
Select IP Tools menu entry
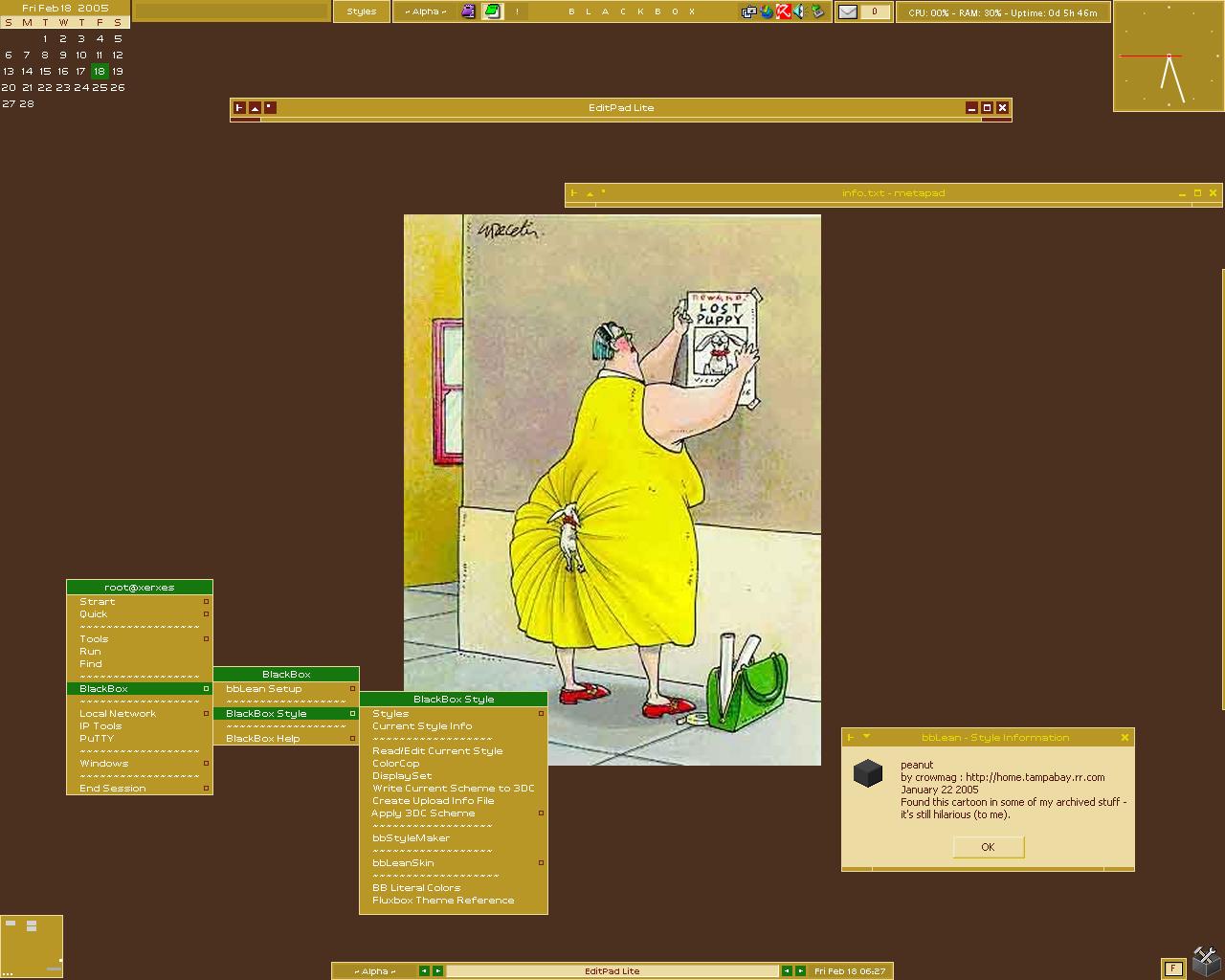click(x=140, y=726)
